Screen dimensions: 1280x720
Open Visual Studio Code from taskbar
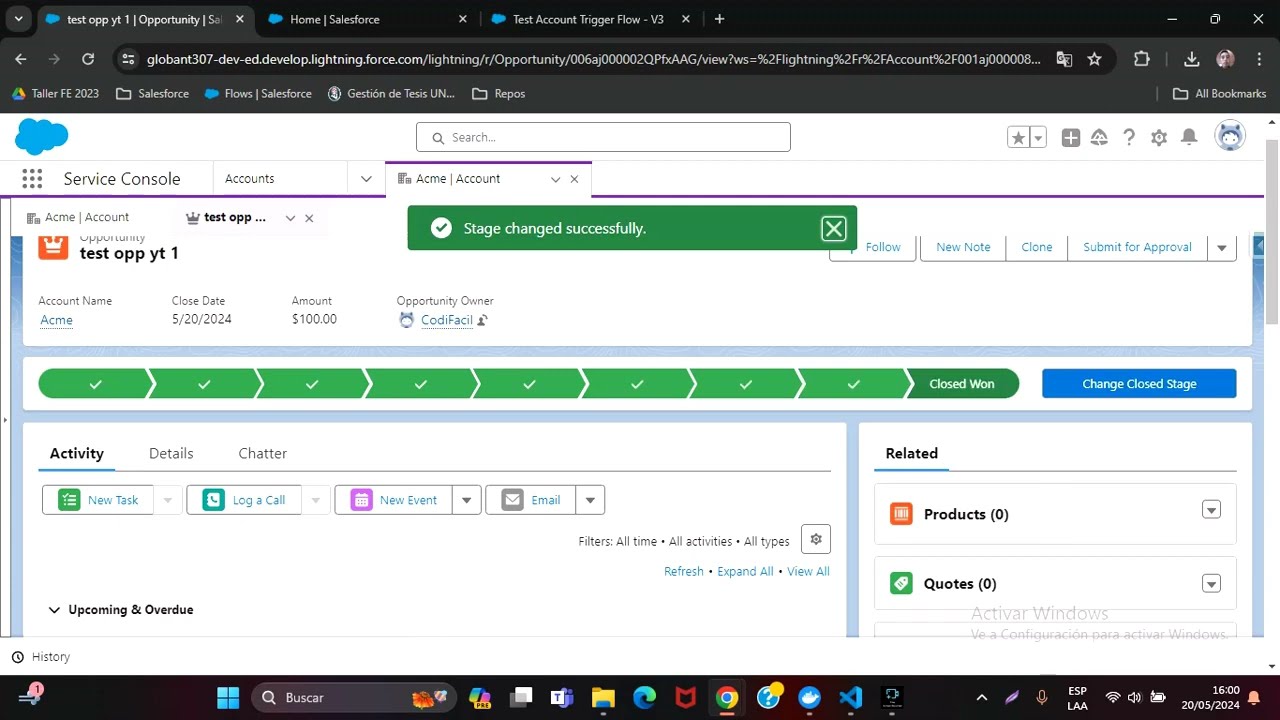coord(851,697)
